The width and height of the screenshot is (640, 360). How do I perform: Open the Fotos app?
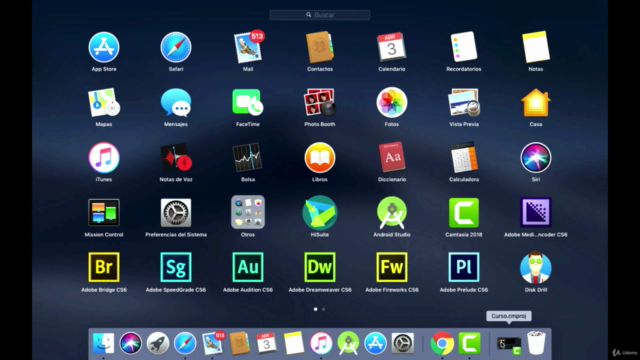[391, 102]
